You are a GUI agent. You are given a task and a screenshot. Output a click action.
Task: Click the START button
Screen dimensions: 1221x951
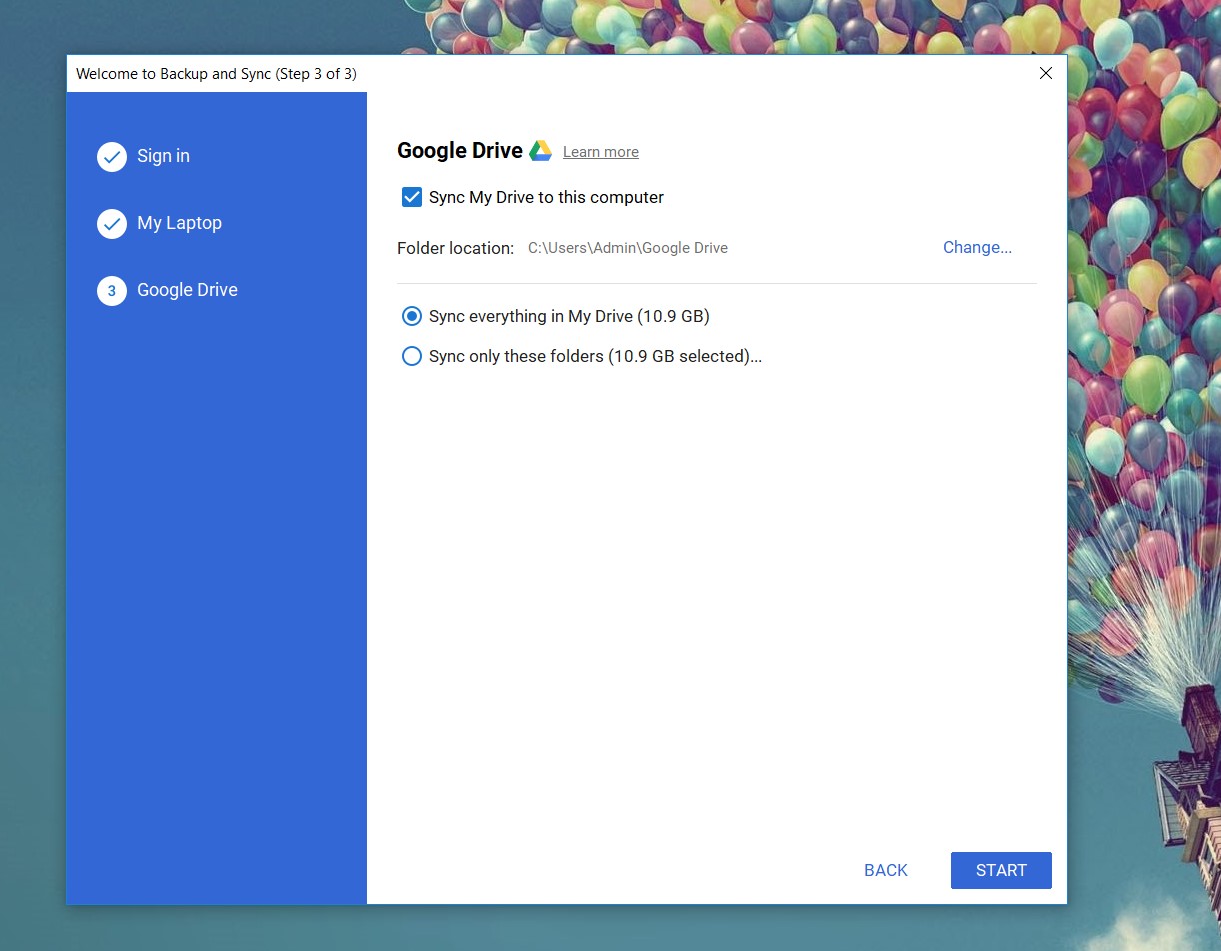point(1001,870)
